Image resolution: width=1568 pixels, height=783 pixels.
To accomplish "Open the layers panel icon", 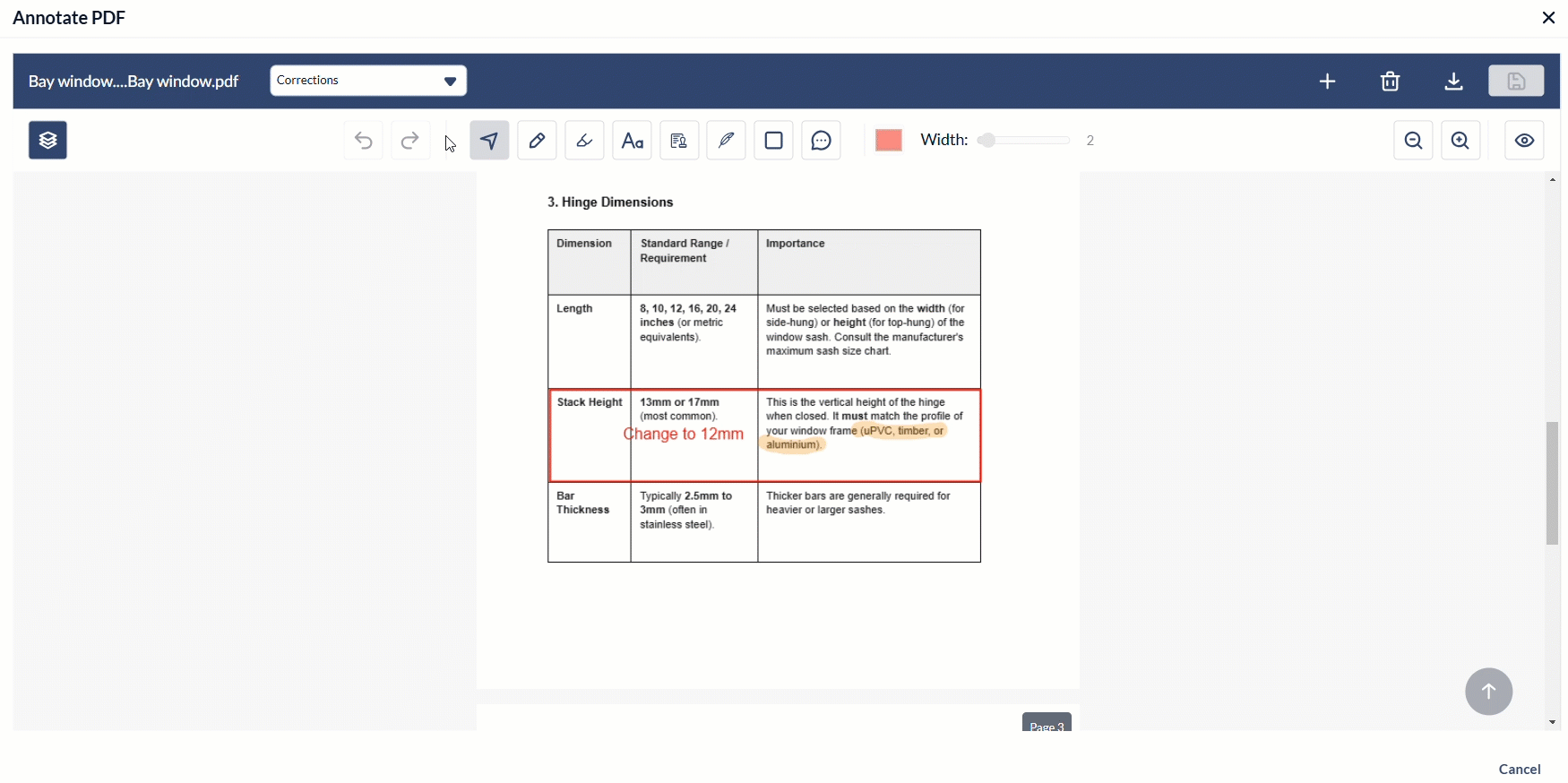I will (48, 141).
